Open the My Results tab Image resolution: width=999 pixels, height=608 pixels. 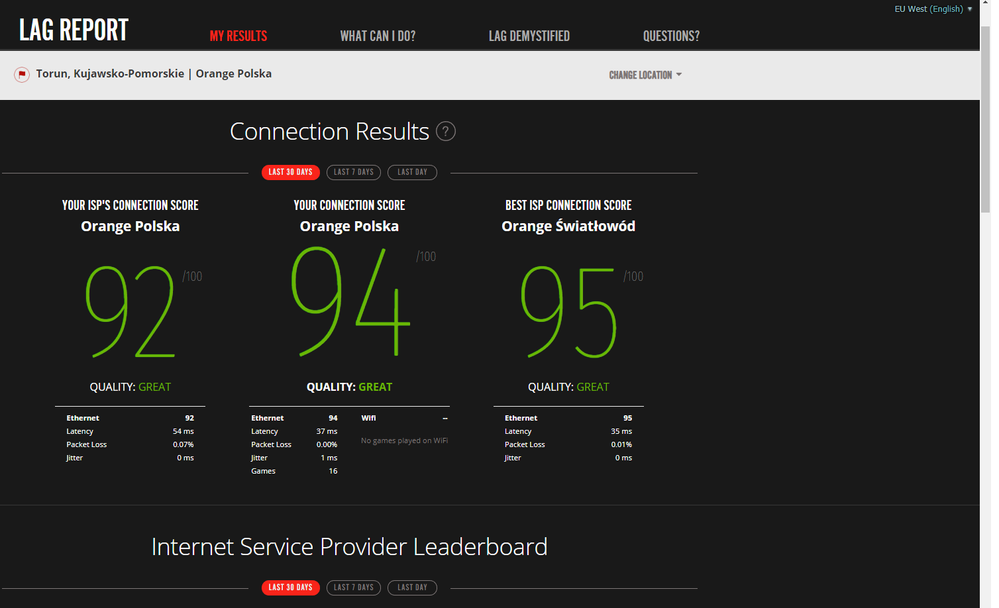pos(238,36)
